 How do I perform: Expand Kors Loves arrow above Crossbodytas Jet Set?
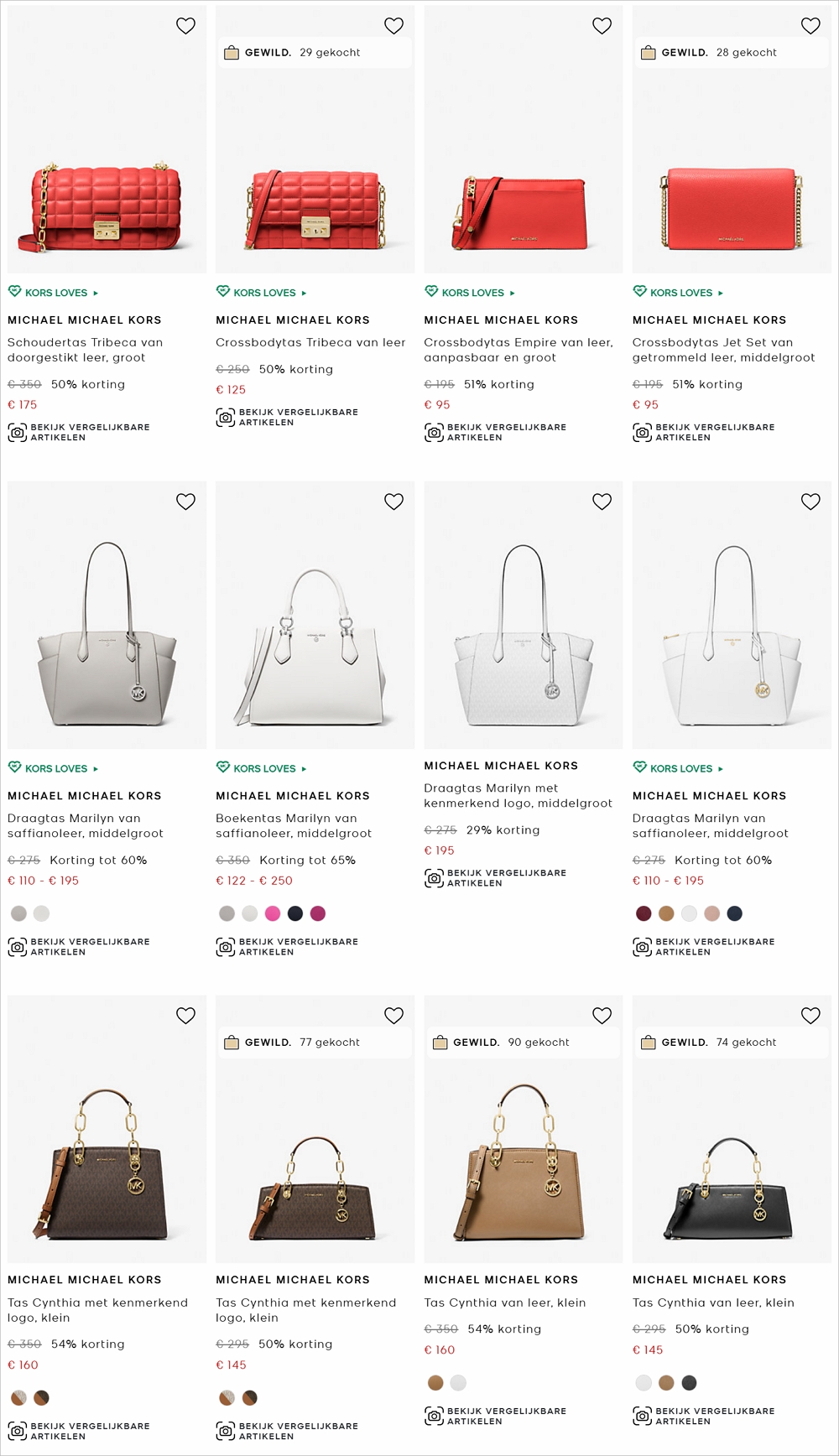point(721,293)
